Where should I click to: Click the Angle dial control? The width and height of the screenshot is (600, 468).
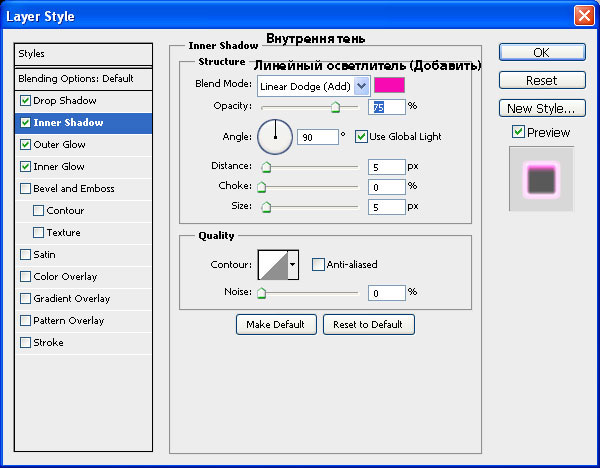(x=275, y=137)
